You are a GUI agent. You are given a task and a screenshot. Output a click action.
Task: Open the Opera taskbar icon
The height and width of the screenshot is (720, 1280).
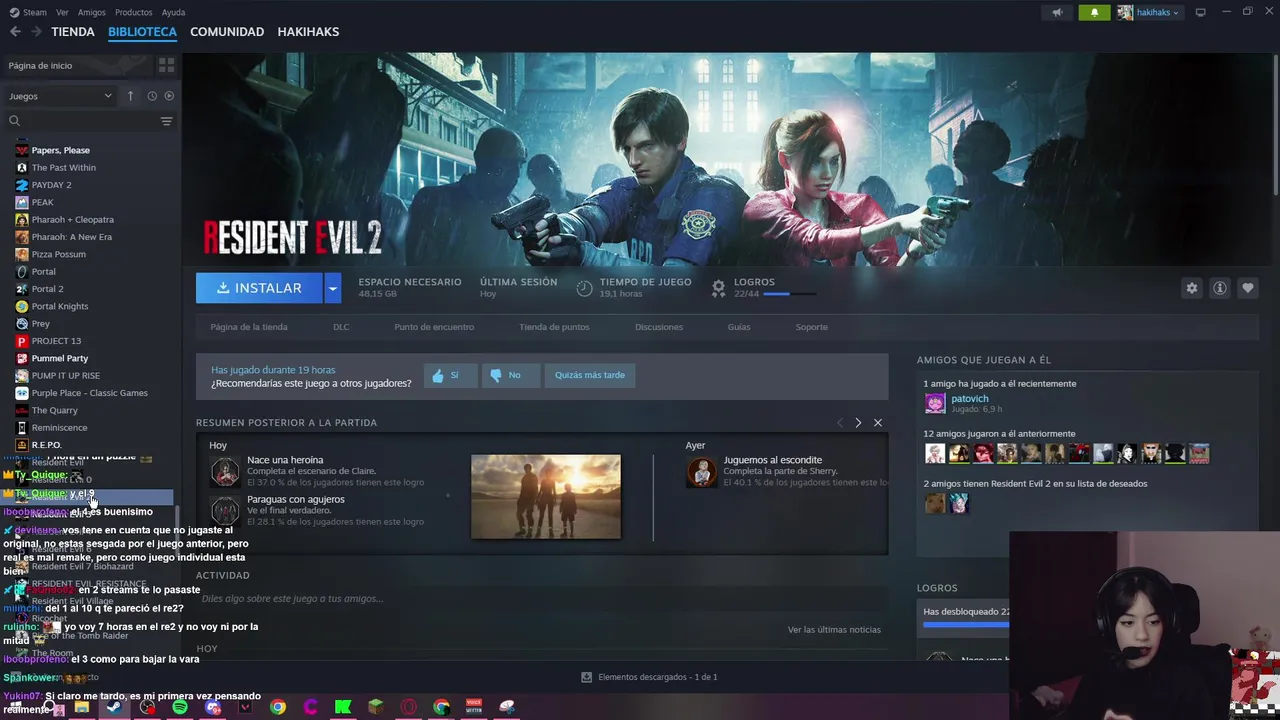(408, 707)
